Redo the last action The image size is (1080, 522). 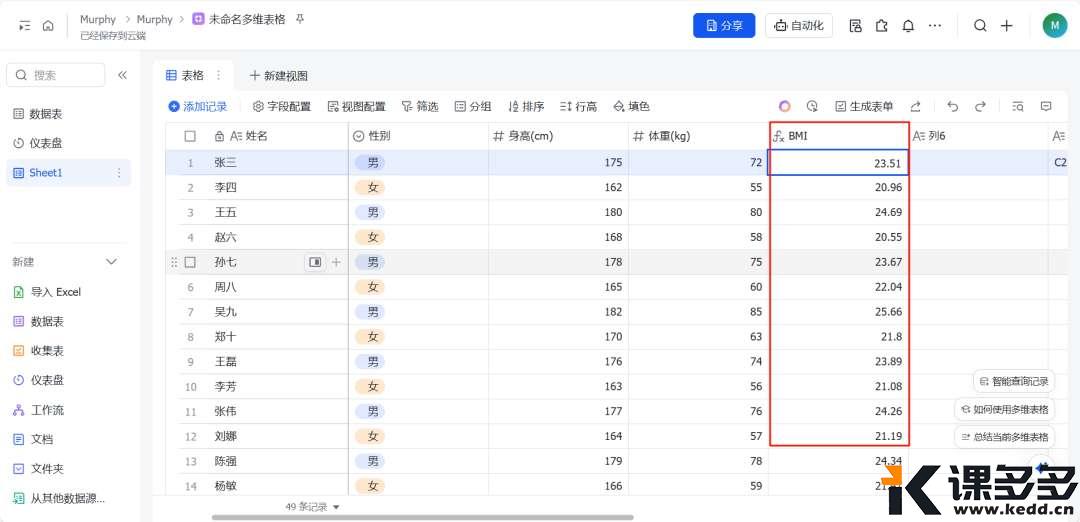(980, 106)
